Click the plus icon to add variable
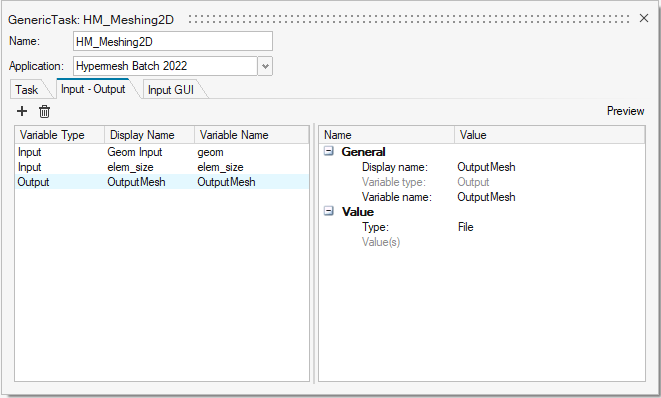Viewport: 661px width, 398px height. click(21, 111)
